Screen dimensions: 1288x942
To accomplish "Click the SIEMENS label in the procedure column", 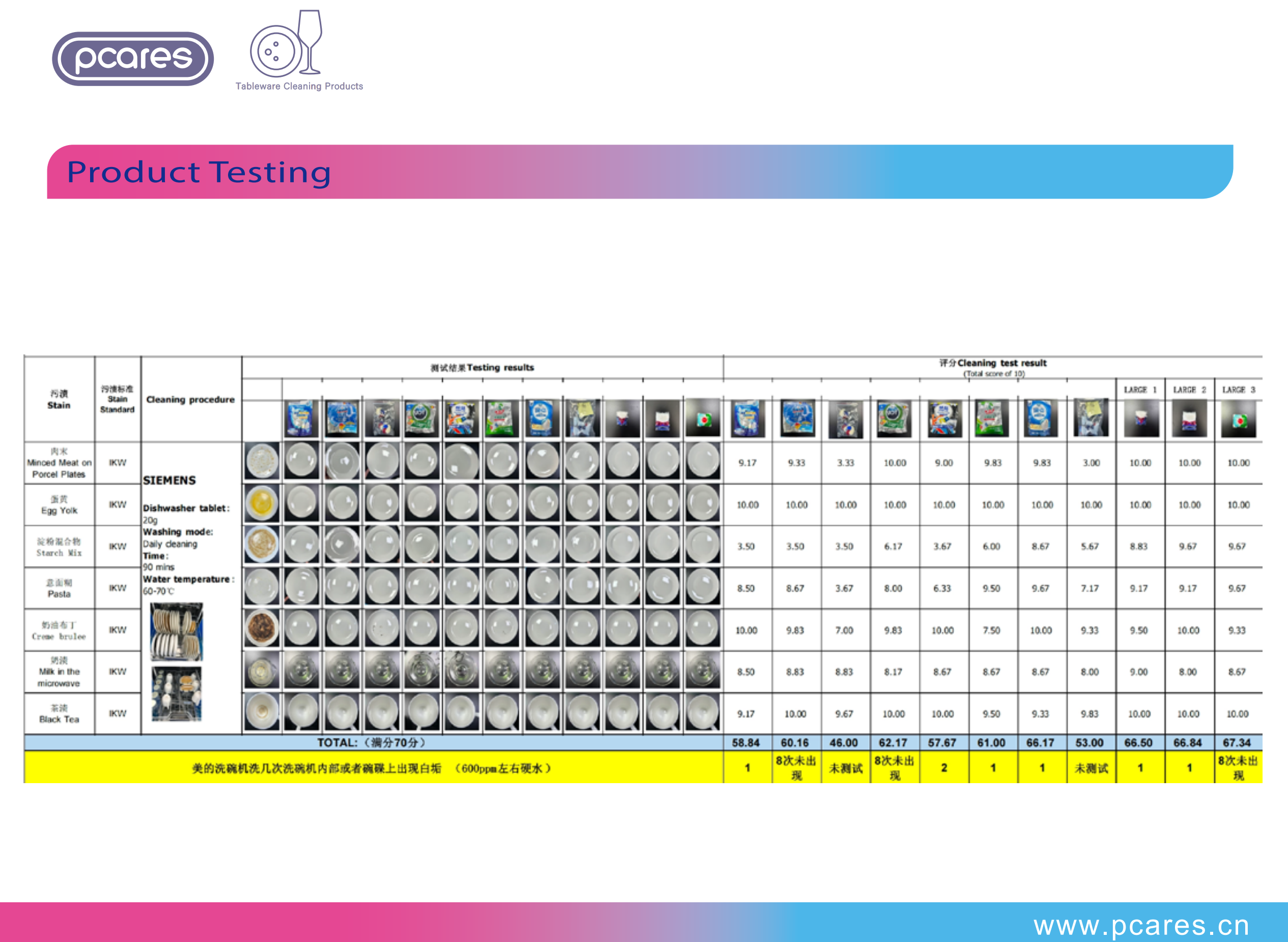I will [x=170, y=481].
